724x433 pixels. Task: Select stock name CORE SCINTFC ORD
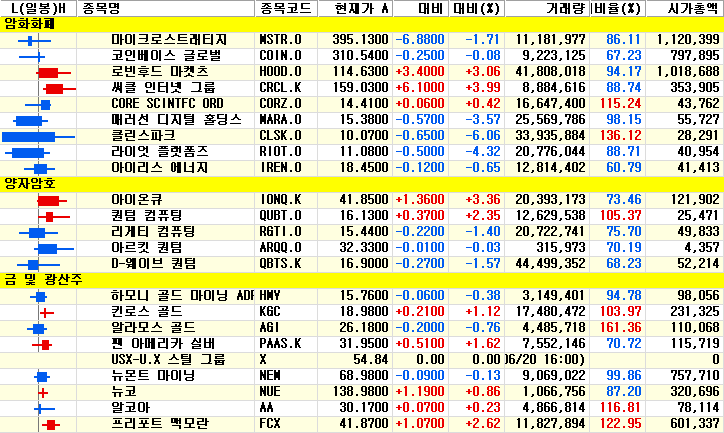tap(167, 103)
